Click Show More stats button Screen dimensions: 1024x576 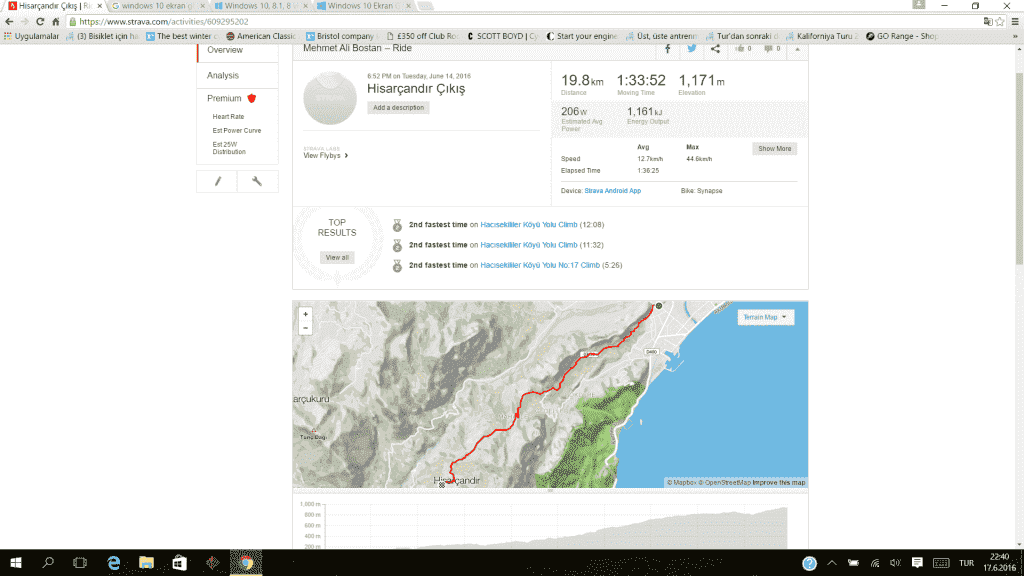click(x=774, y=148)
